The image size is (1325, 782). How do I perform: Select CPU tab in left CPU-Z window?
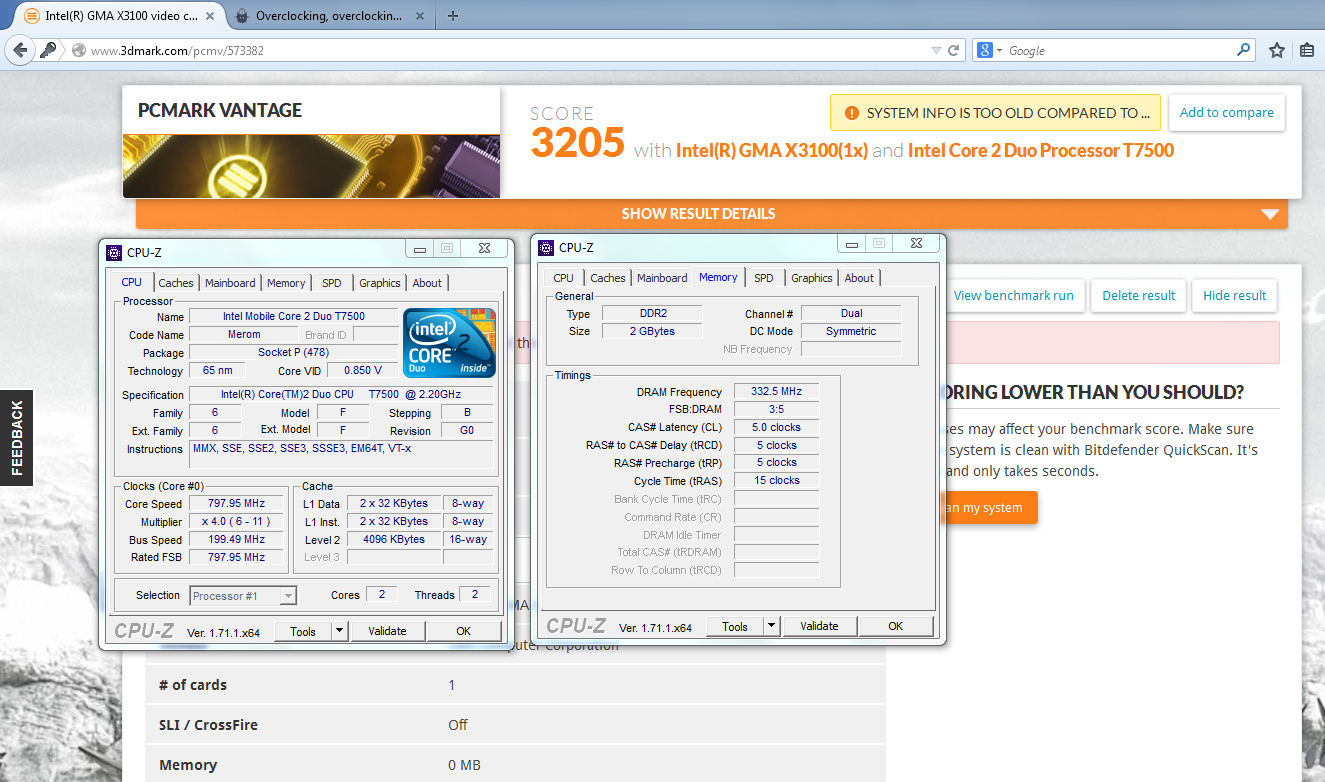(x=131, y=282)
